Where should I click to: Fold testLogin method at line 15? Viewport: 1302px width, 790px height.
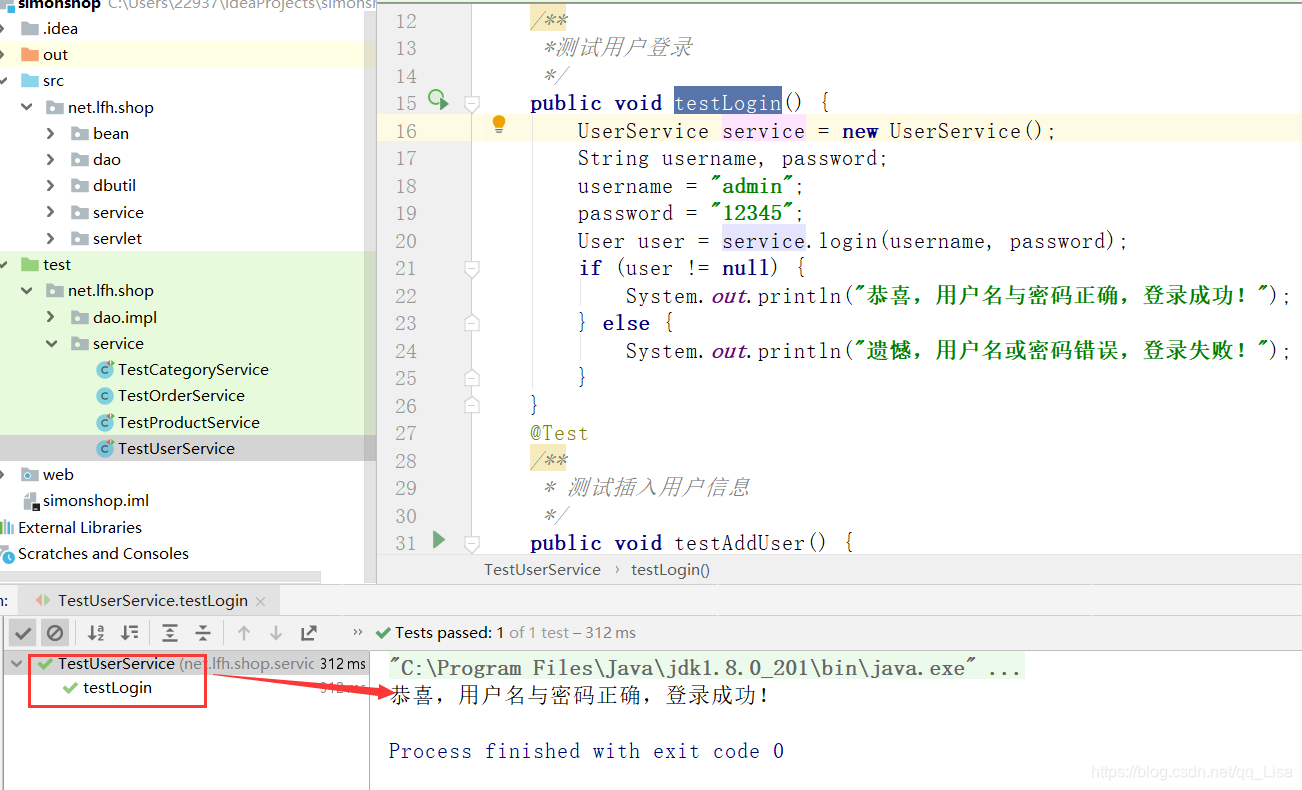coord(471,102)
